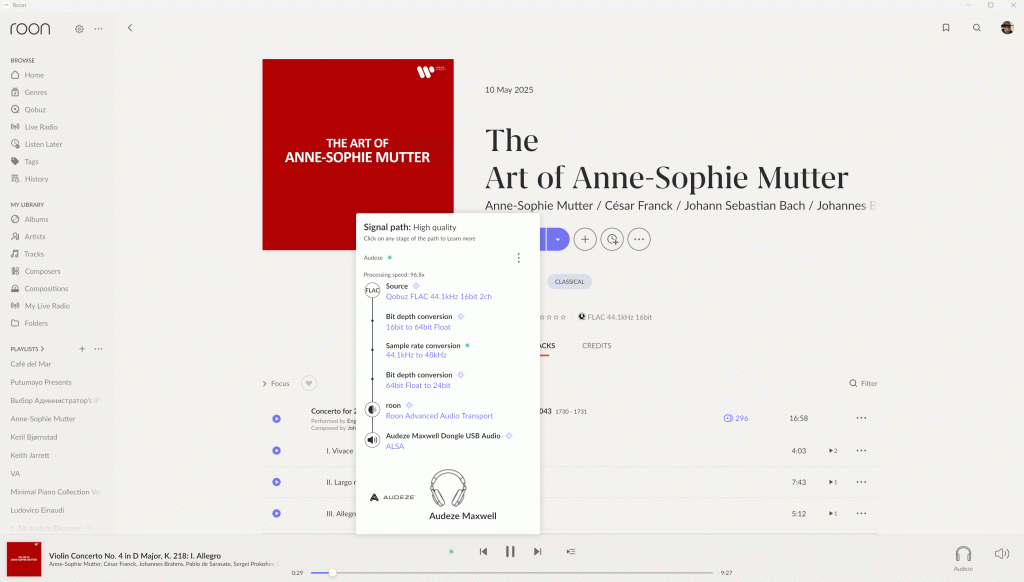The image size is (1024, 582).
Task: Click the signal path quality dot in transport bar
Action: pyautogui.click(x=451, y=552)
